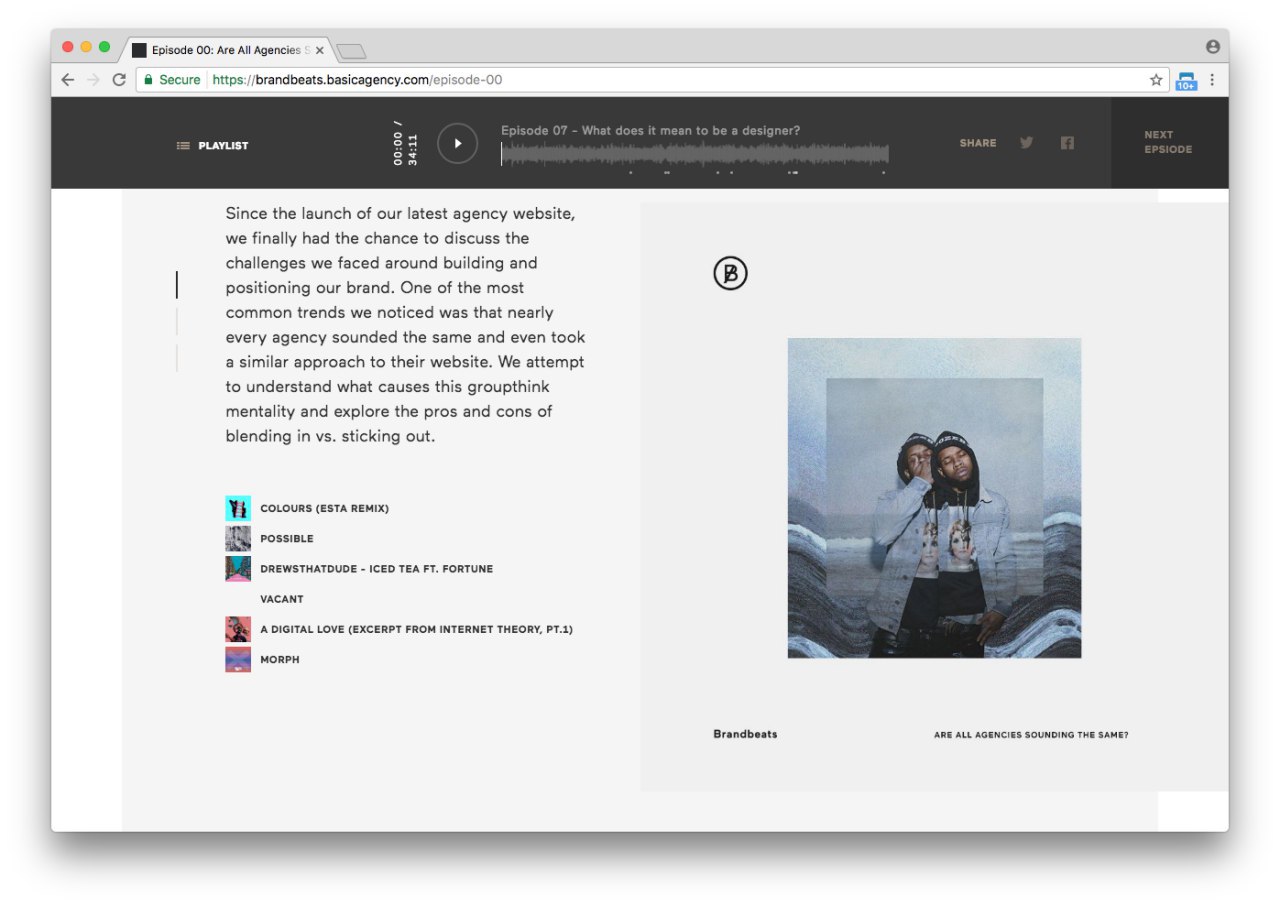
Task: Reload the page
Action: (x=119, y=80)
